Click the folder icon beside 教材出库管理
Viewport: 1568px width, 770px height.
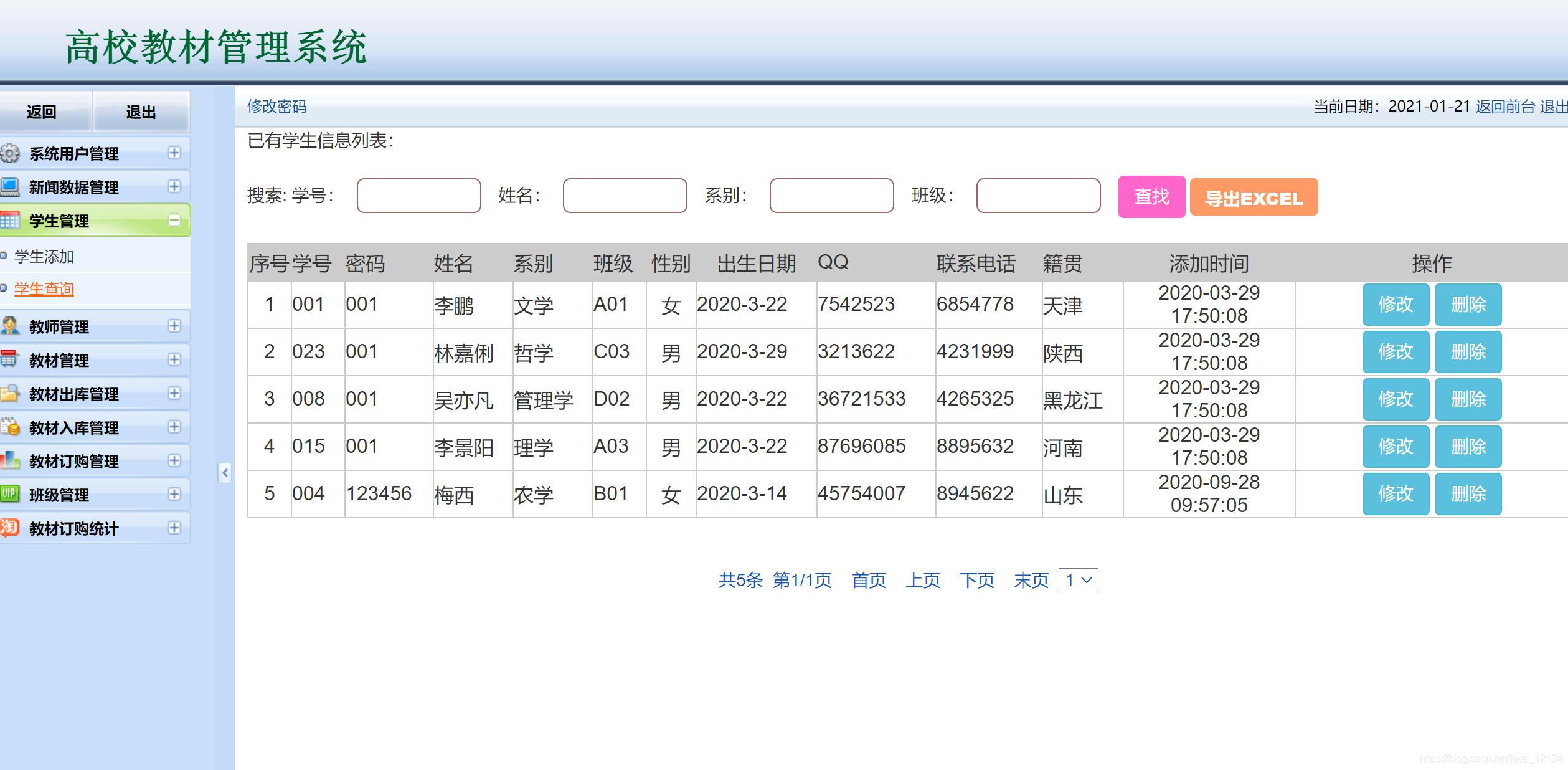[x=9, y=393]
